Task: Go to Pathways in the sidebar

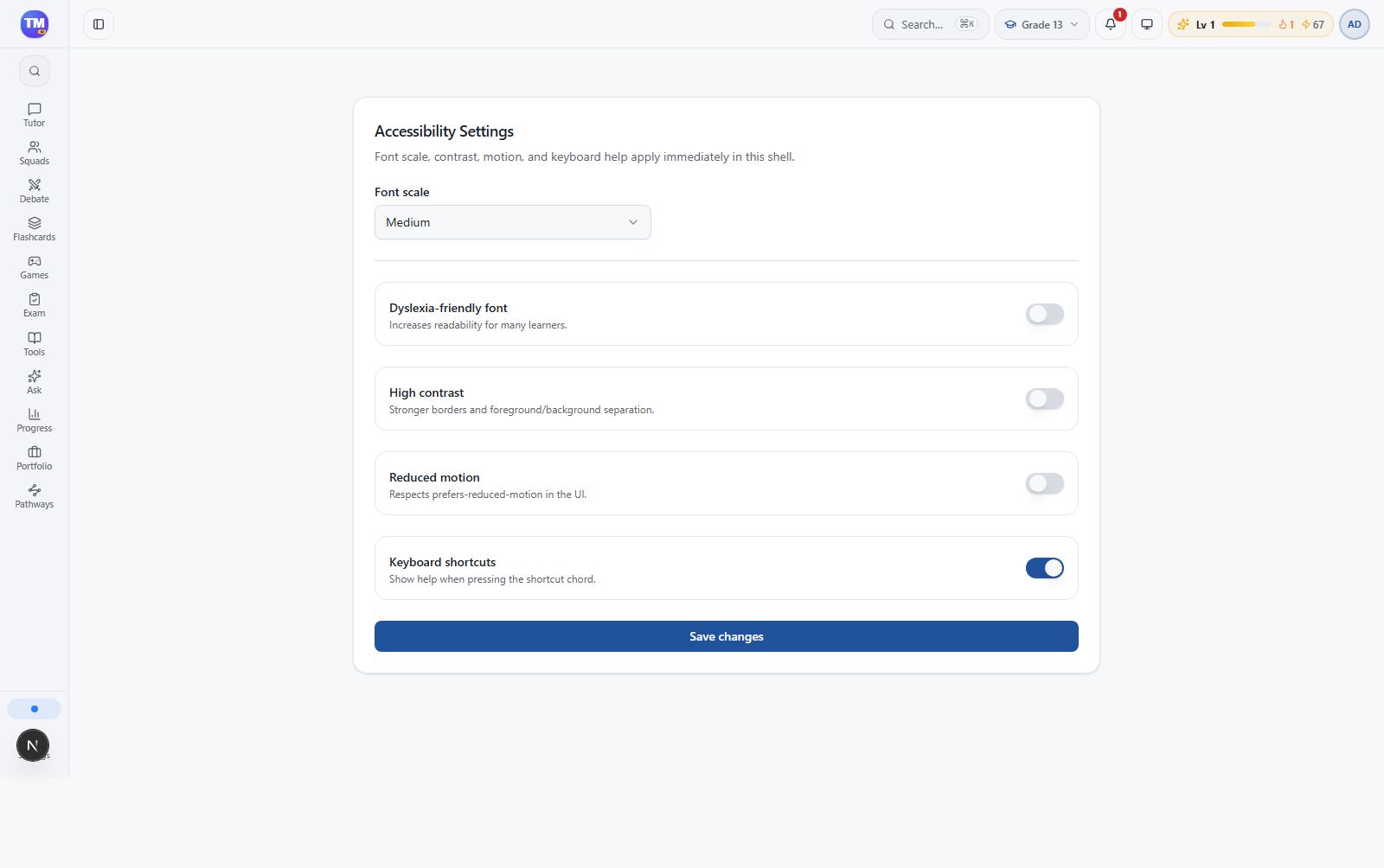Action: tap(35, 496)
